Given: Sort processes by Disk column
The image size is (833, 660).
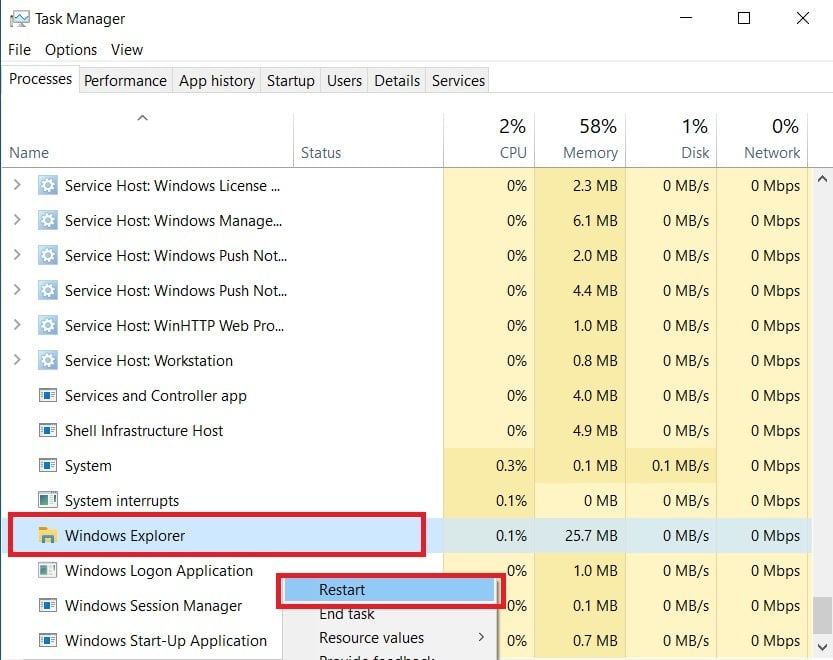Looking at the screenshot, I should click(671, 140).
